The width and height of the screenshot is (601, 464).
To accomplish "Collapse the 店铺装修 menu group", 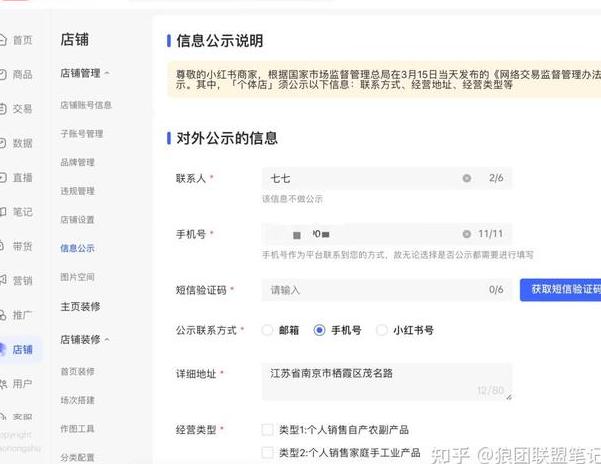I will (x=107, y=339).
